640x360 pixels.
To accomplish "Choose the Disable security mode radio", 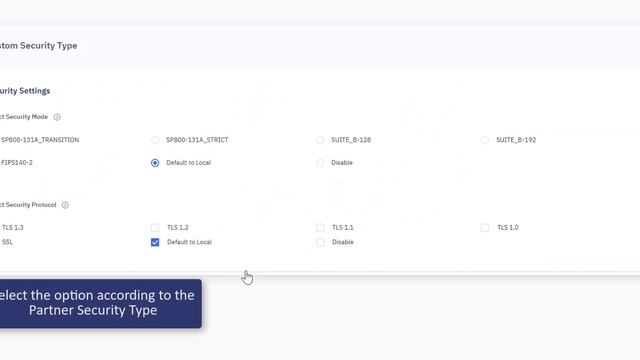I will pyautogui.click(x=320, y=163).
